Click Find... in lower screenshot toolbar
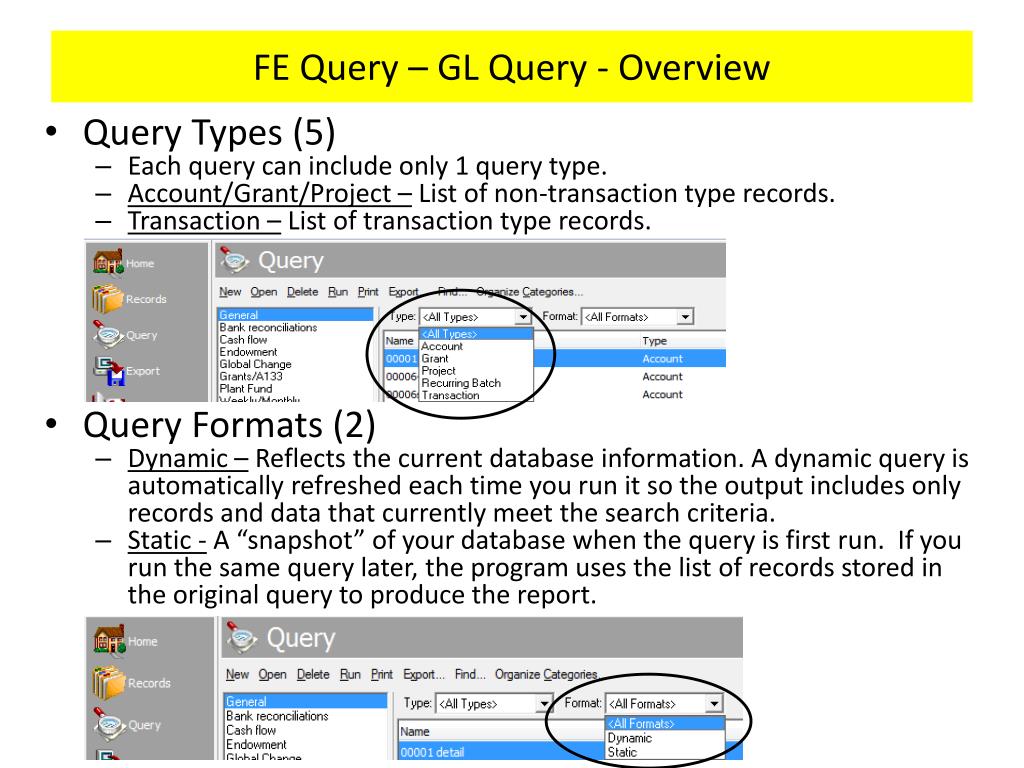1024x768 pixels. click(470, 674)
